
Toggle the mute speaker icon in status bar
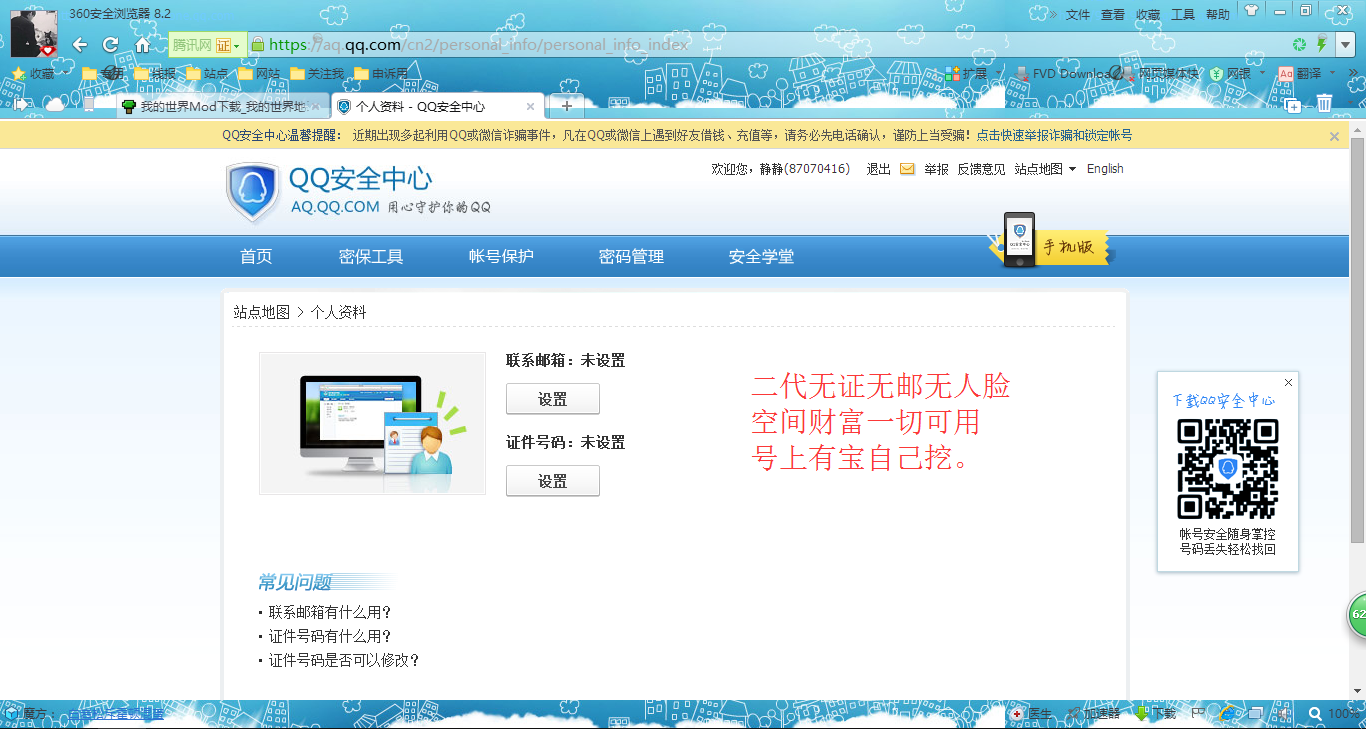click(1282, 714)
